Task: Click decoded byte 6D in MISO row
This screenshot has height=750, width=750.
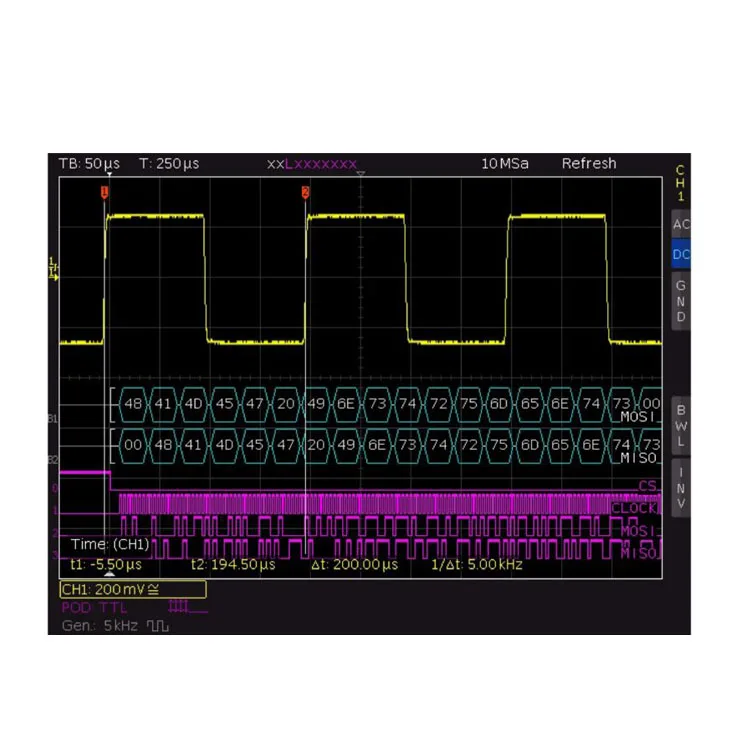Action: [530, 445]
